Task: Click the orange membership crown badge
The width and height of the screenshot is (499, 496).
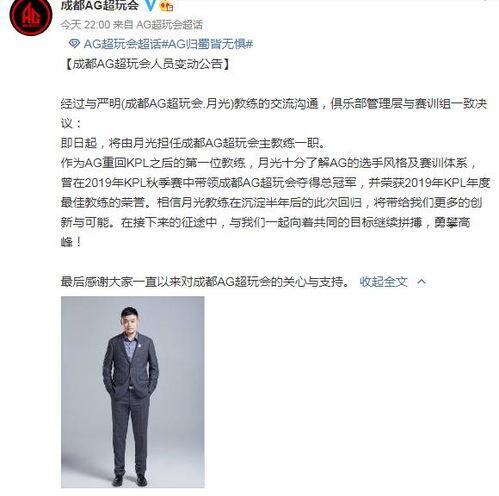Action: pos(166,6)
